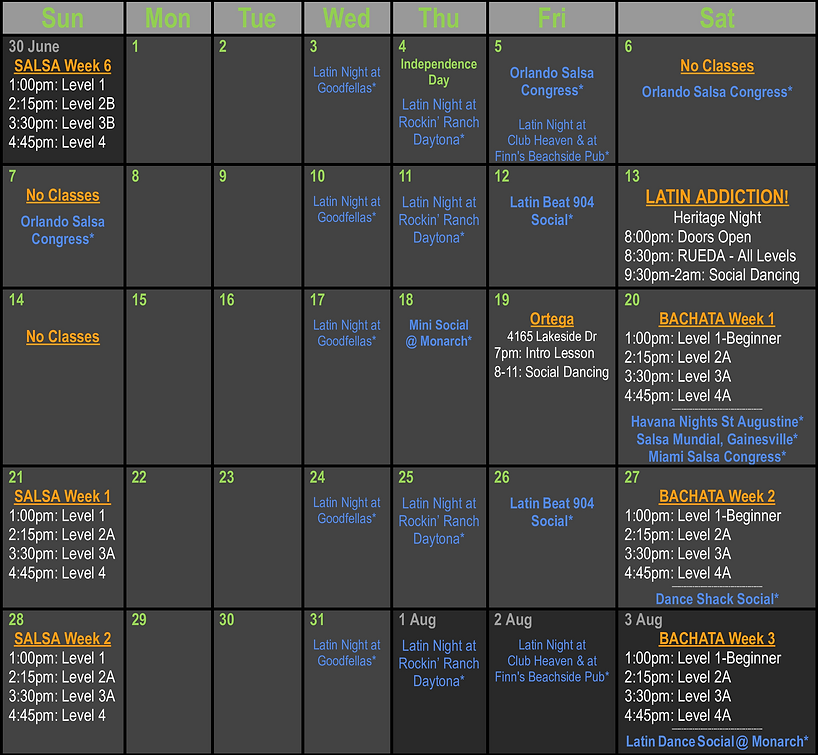818x755 pixels.
Task: Select SALSA Week 1 heading on July 21
Action: tap(62, 496)
